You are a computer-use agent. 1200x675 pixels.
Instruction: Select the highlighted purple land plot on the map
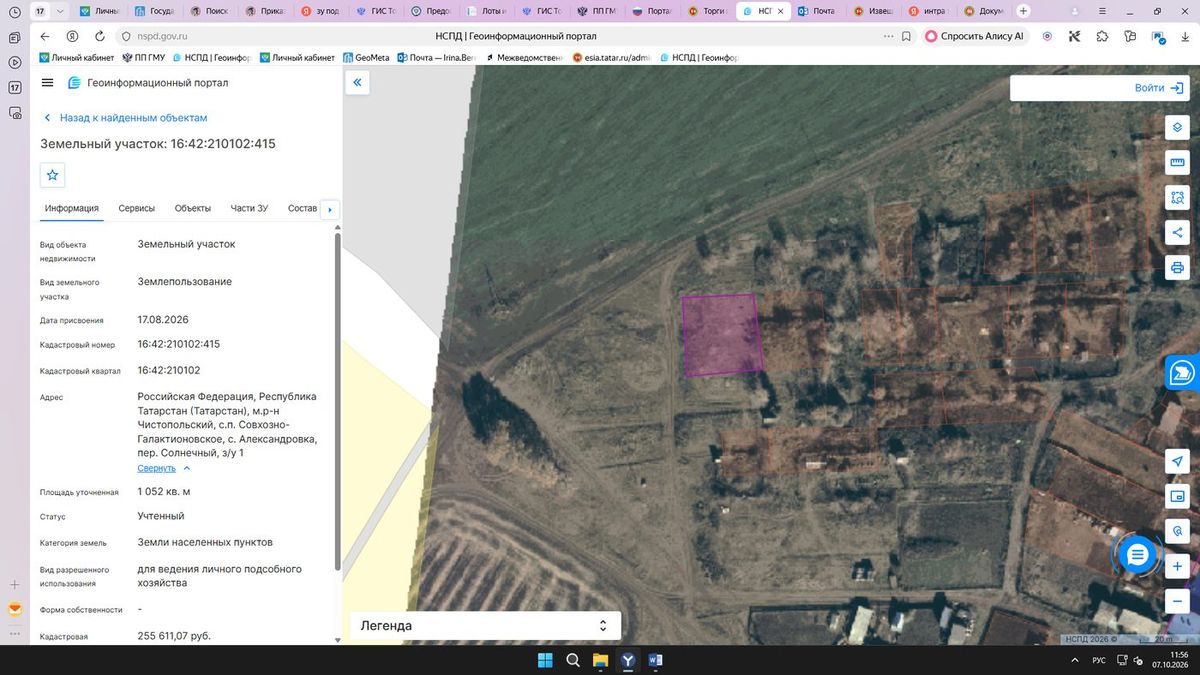tap(721, 334)
